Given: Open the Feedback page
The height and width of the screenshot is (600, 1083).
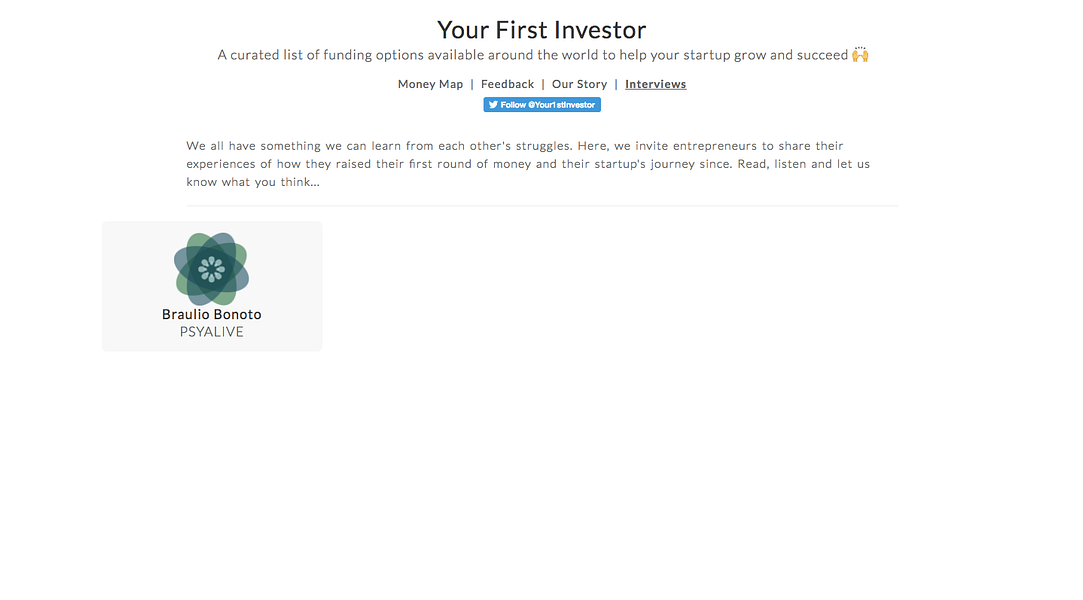Looking at the screenshot, I should tap(507, 84).
